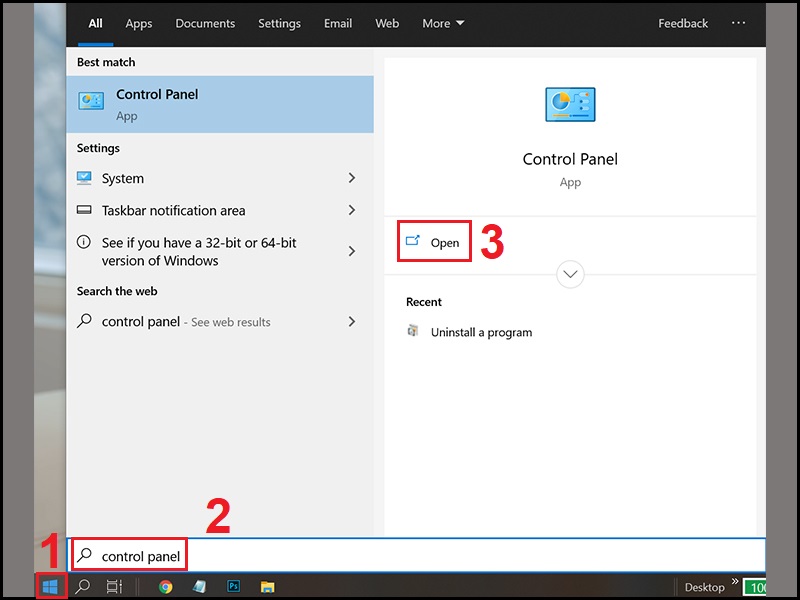Expand the control panel web results arrow
Image resolution: width=800 pixels, height=600 pixels.
(x=352, y=321)
